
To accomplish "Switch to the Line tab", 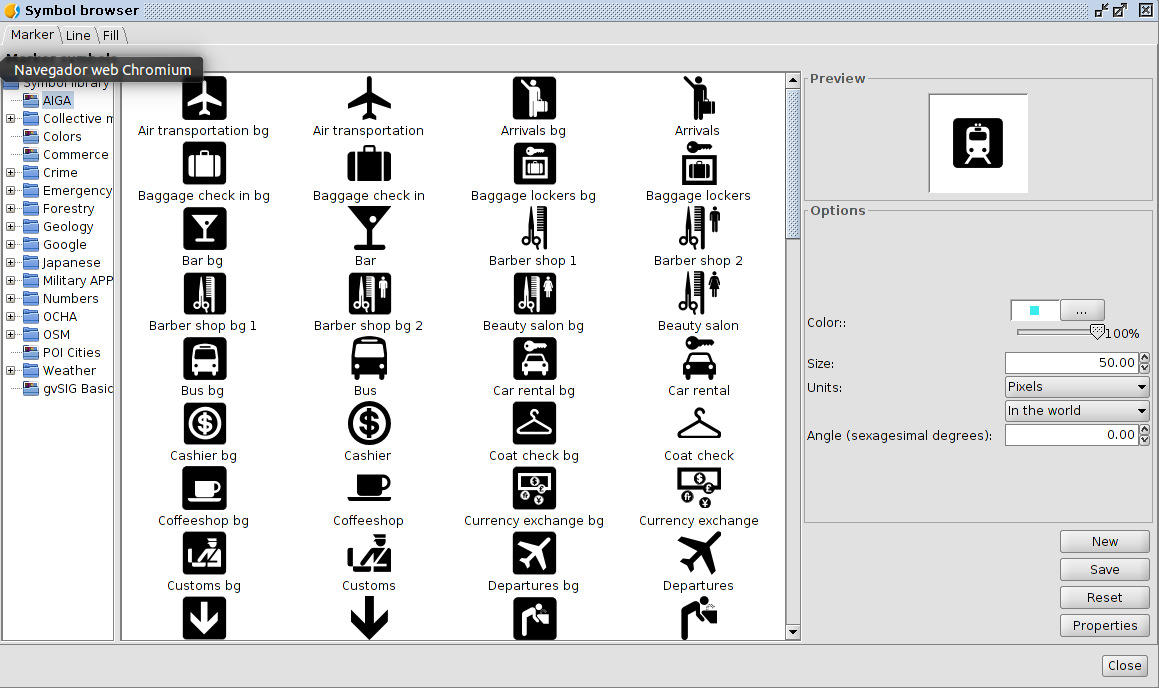I will [x=78, y=35].
